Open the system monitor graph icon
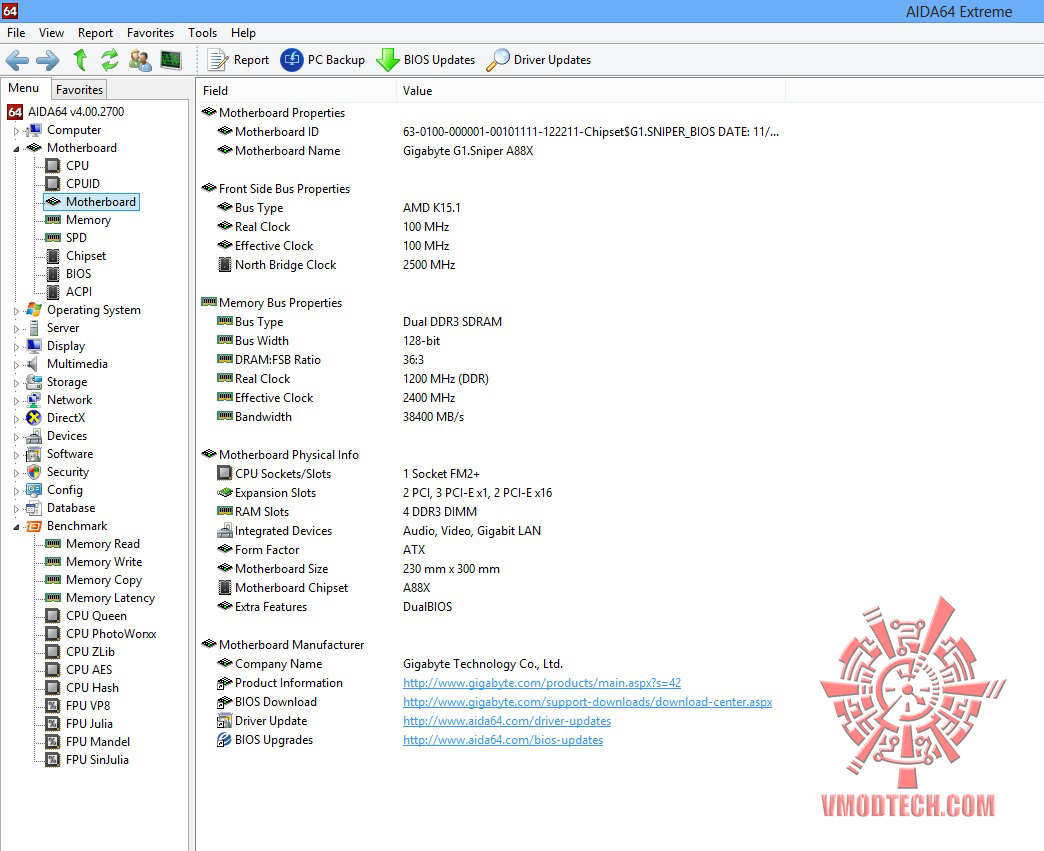1044x851 pixels. point(171,60)
